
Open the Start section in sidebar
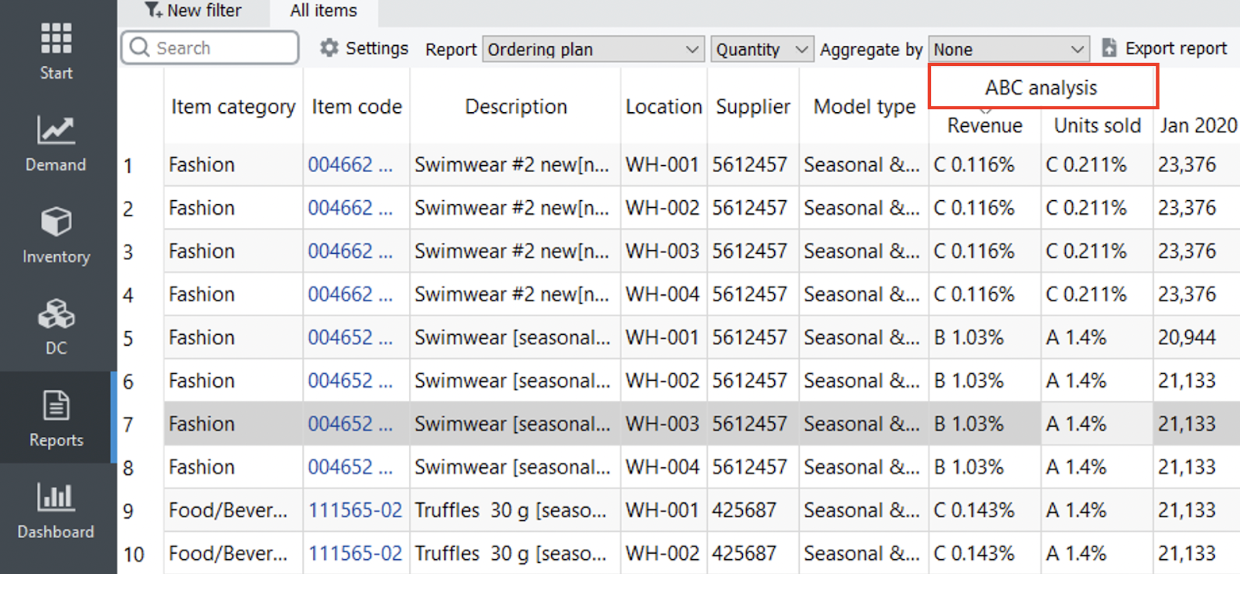56,50
